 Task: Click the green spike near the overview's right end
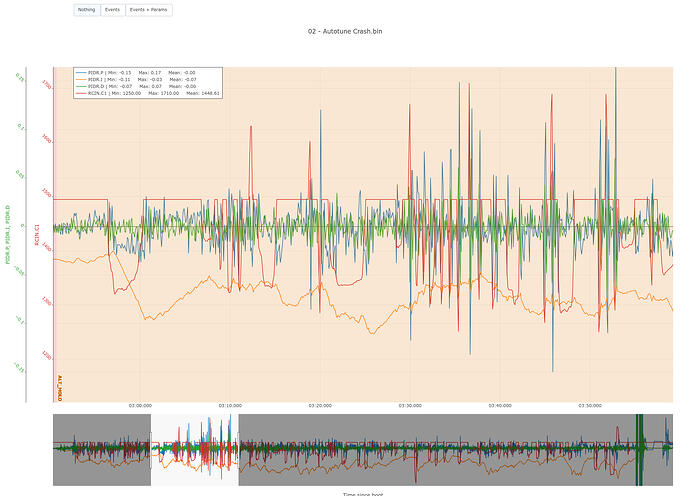tap(639, 450)
